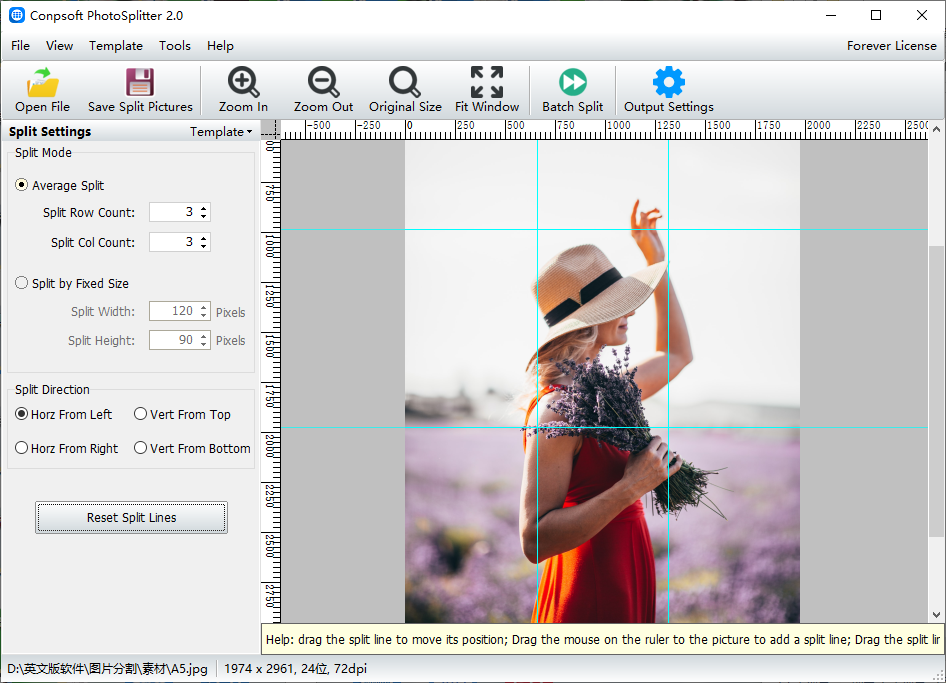
Task: Select Average Split mode
Action: coord(21,185)
